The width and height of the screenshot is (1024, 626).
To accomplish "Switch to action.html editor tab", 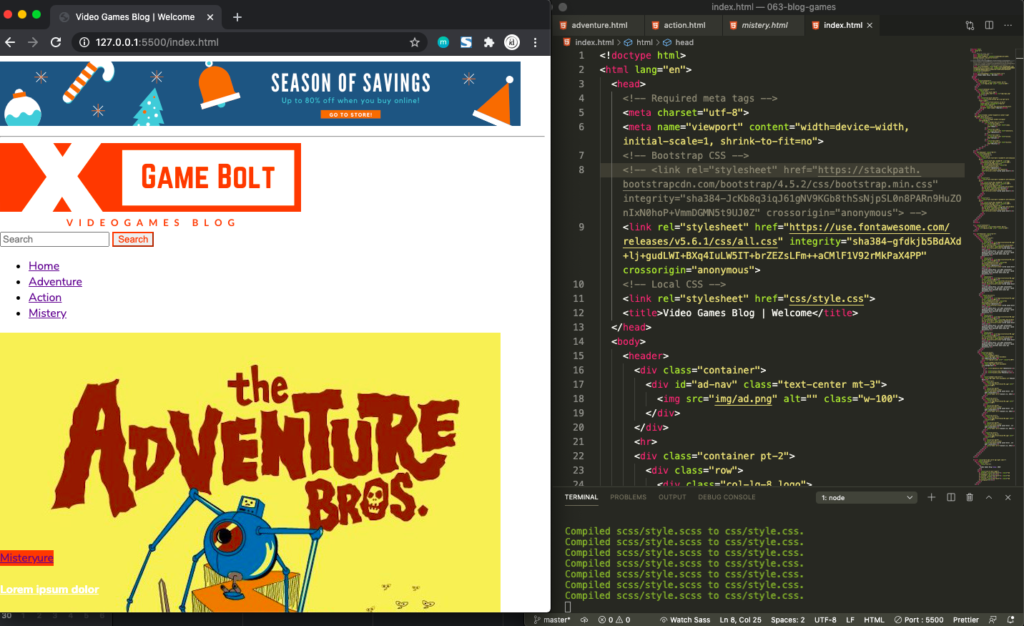I will pos(684,25).
